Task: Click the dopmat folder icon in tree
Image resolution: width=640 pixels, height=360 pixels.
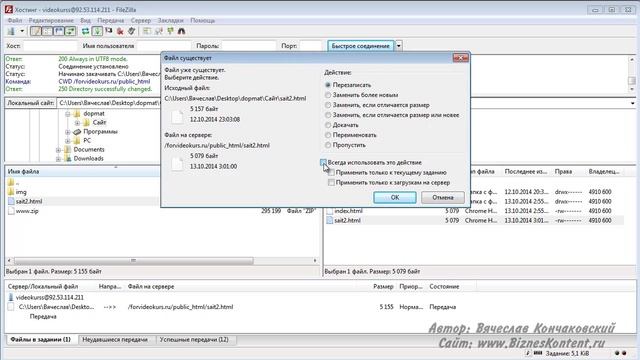Action: [77, 113]
